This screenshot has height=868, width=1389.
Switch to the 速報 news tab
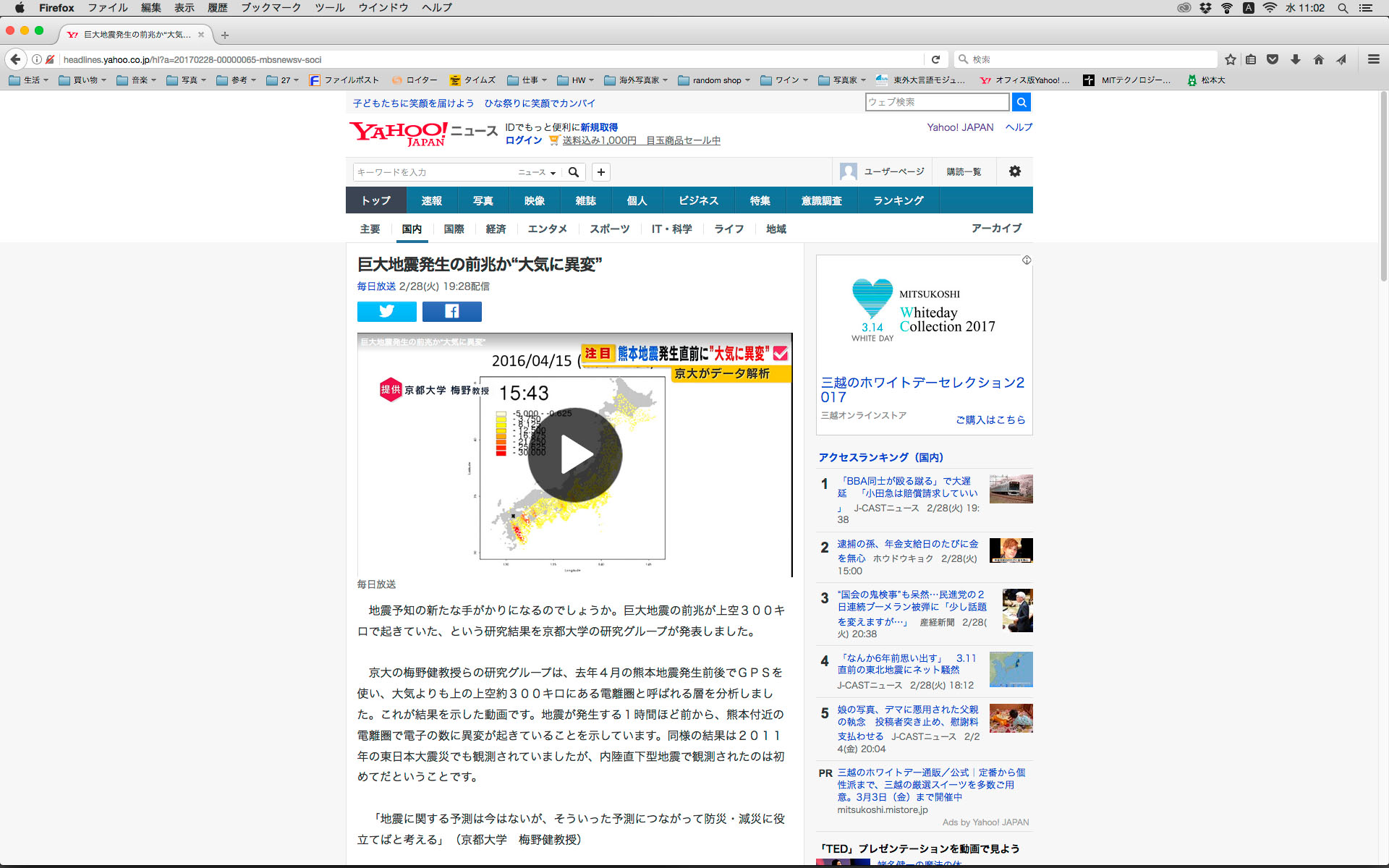click(x=431, y=200)
